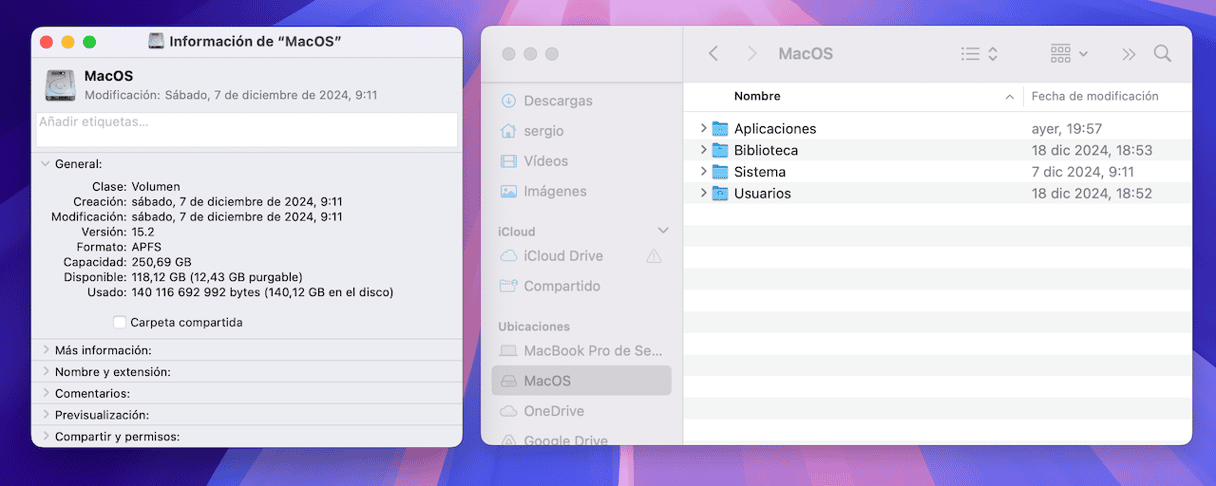The height and width of the screenshot is (486, 1216).
Task: Click iCloud Drive warning triangle icon
Action: coord(654,256)
